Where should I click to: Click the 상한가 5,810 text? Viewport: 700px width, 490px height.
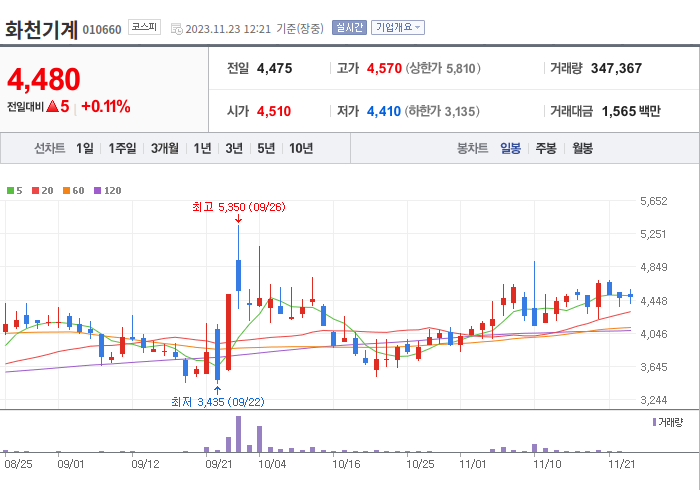tap(442, 68)
